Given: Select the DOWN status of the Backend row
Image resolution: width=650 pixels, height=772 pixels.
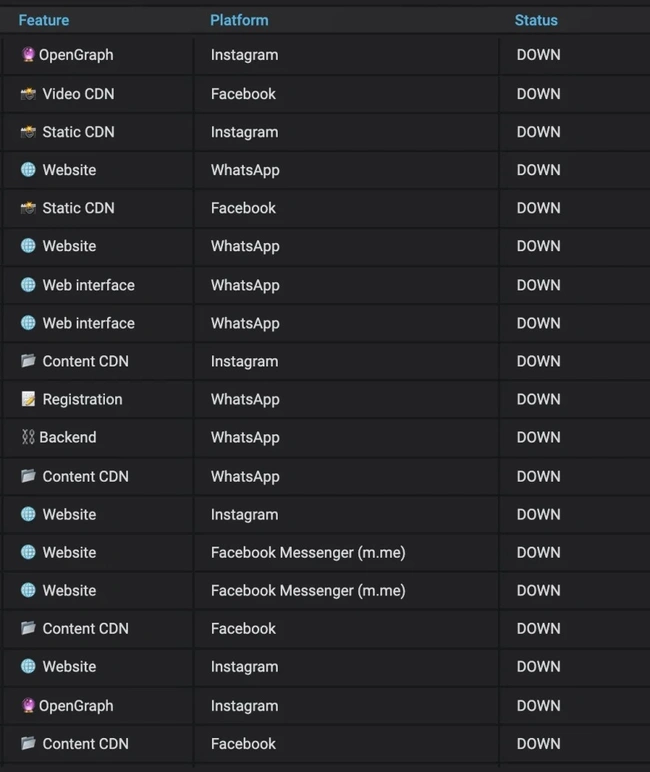Looking at the screenshot, I should [x=538, y=437].
